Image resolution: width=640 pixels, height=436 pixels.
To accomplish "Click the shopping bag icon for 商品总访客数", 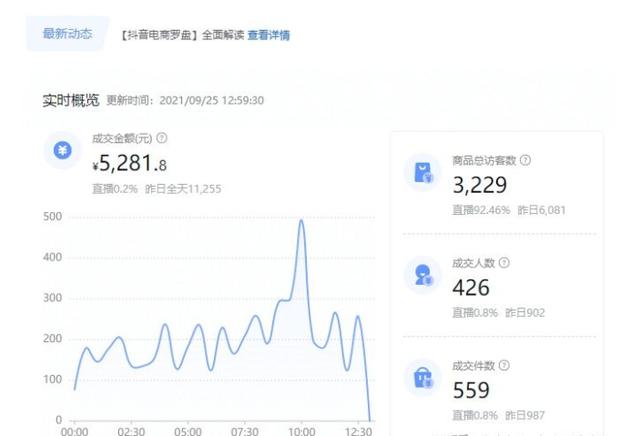I will 422,172.
